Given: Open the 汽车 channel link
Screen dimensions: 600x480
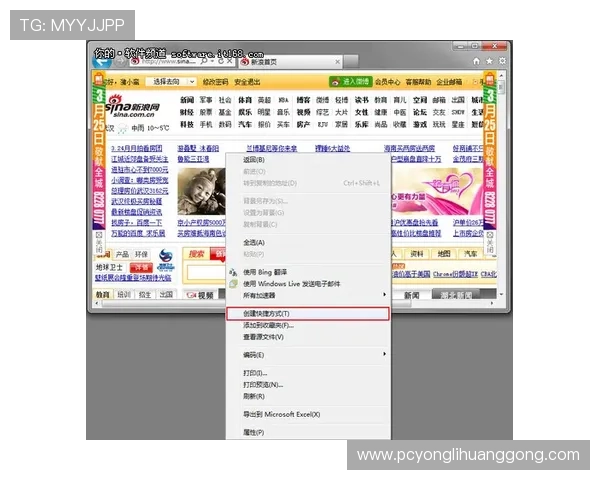Looking at the screenshot, I should pos(245,124).
